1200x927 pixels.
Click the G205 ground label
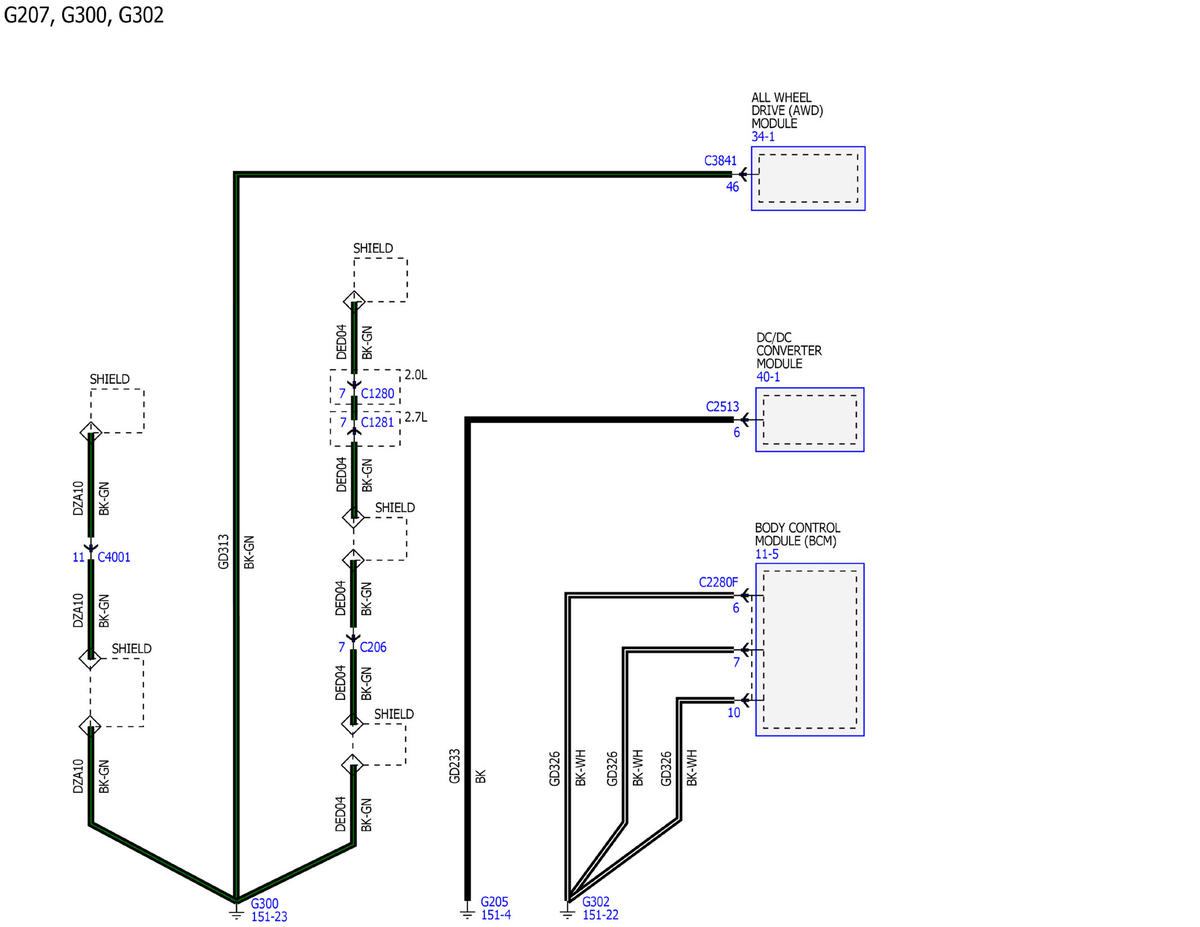[x=495, y=901]
